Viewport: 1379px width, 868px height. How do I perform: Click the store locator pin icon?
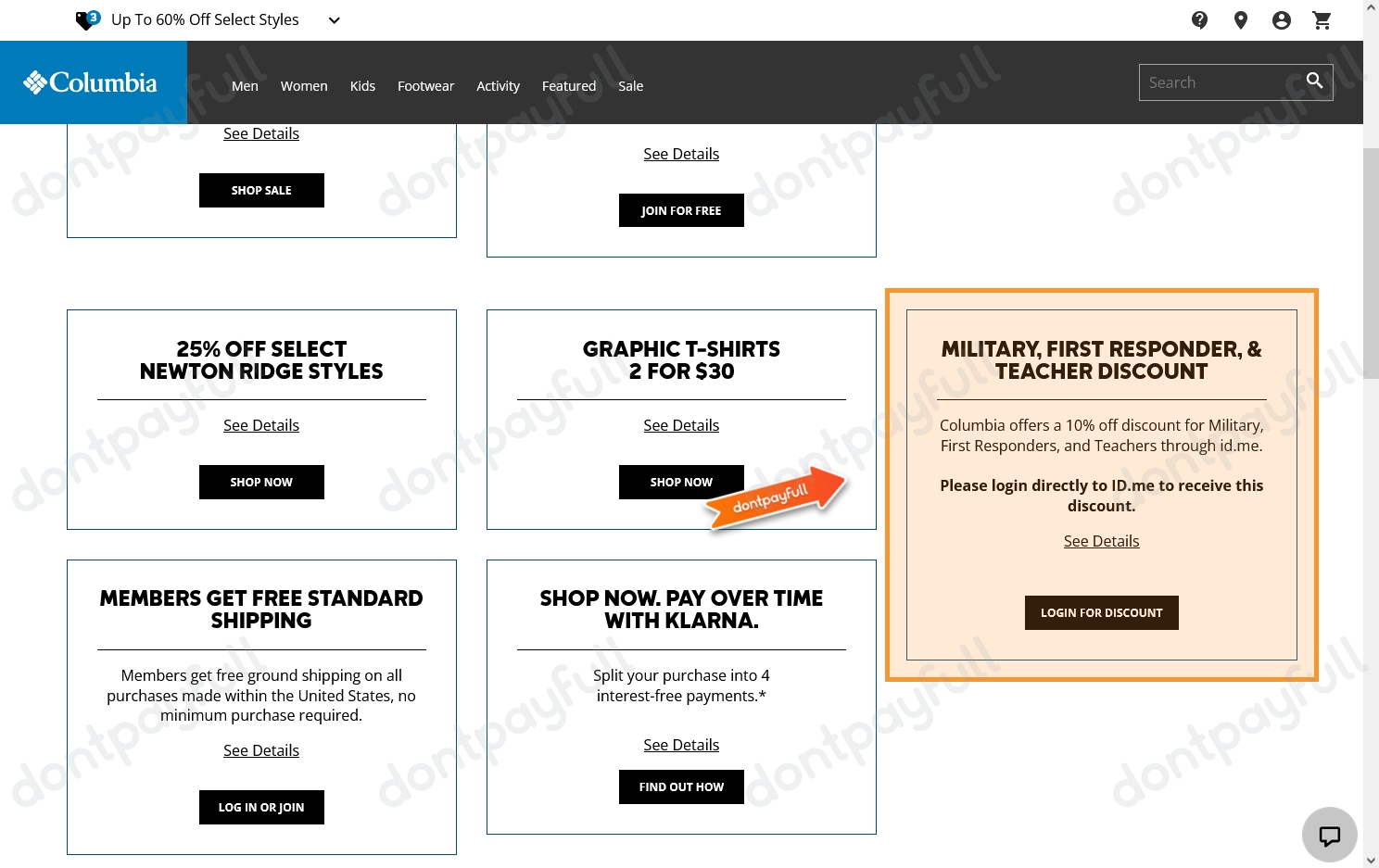pos(1240,19)
